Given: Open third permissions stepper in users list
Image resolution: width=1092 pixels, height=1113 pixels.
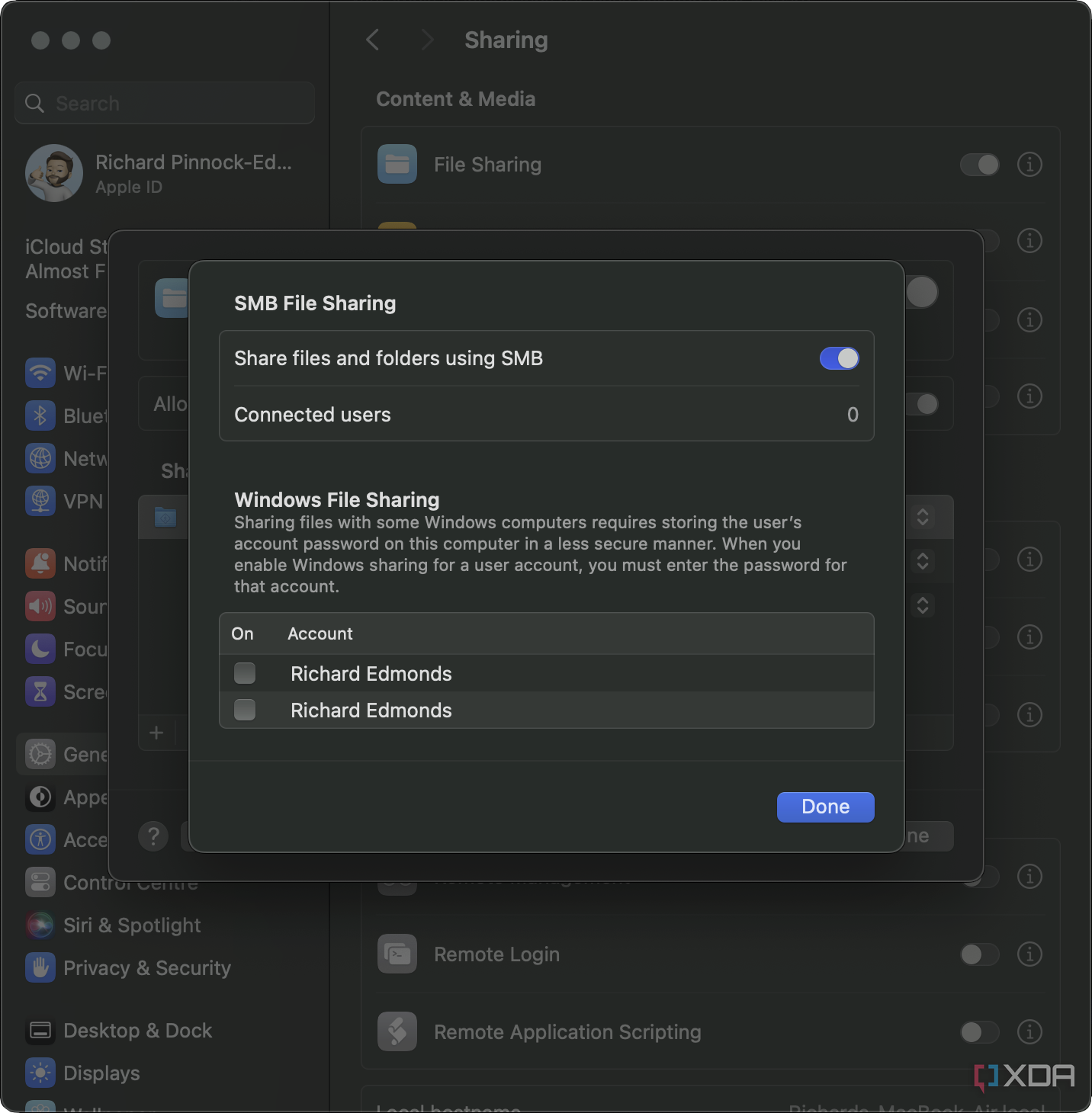Looking at the screenshot, I should click(923, 605).
